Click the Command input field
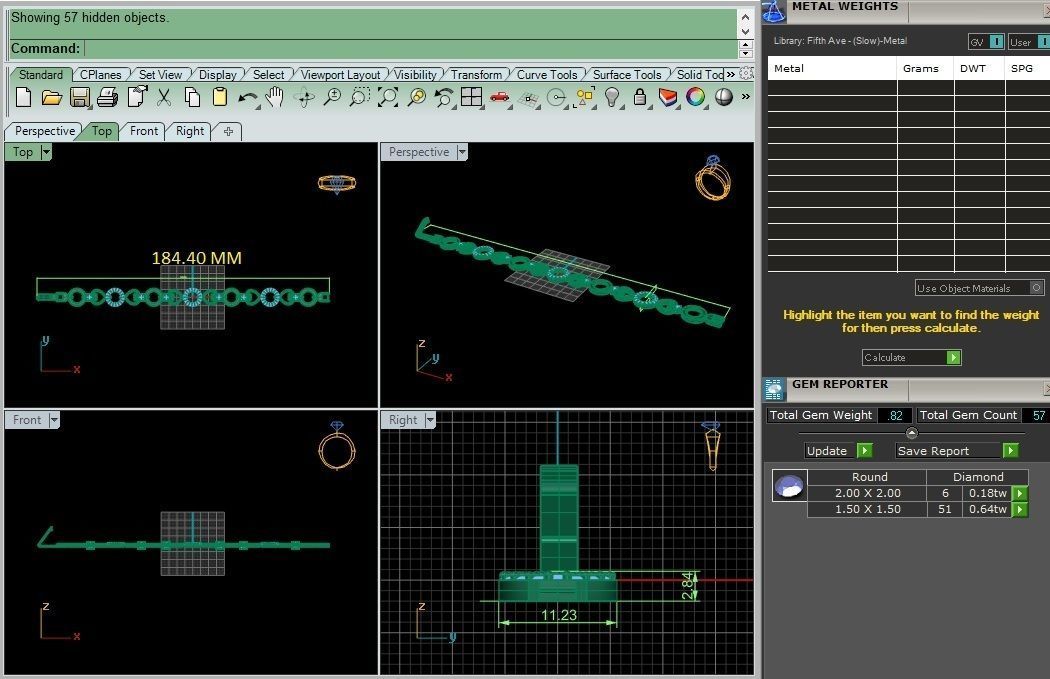Viewport: 1050px width, 679px height. 410,48
